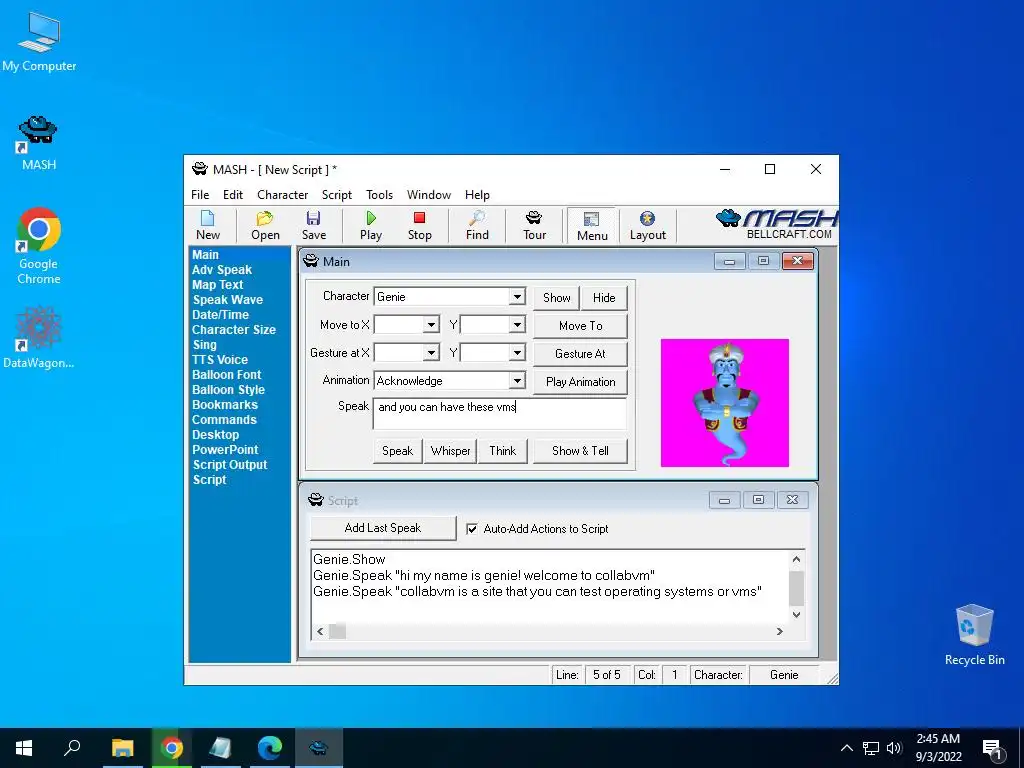Click the script's vertical scrollbar down arrow
Screen dimensions: 1024x768
click(796, 615)
